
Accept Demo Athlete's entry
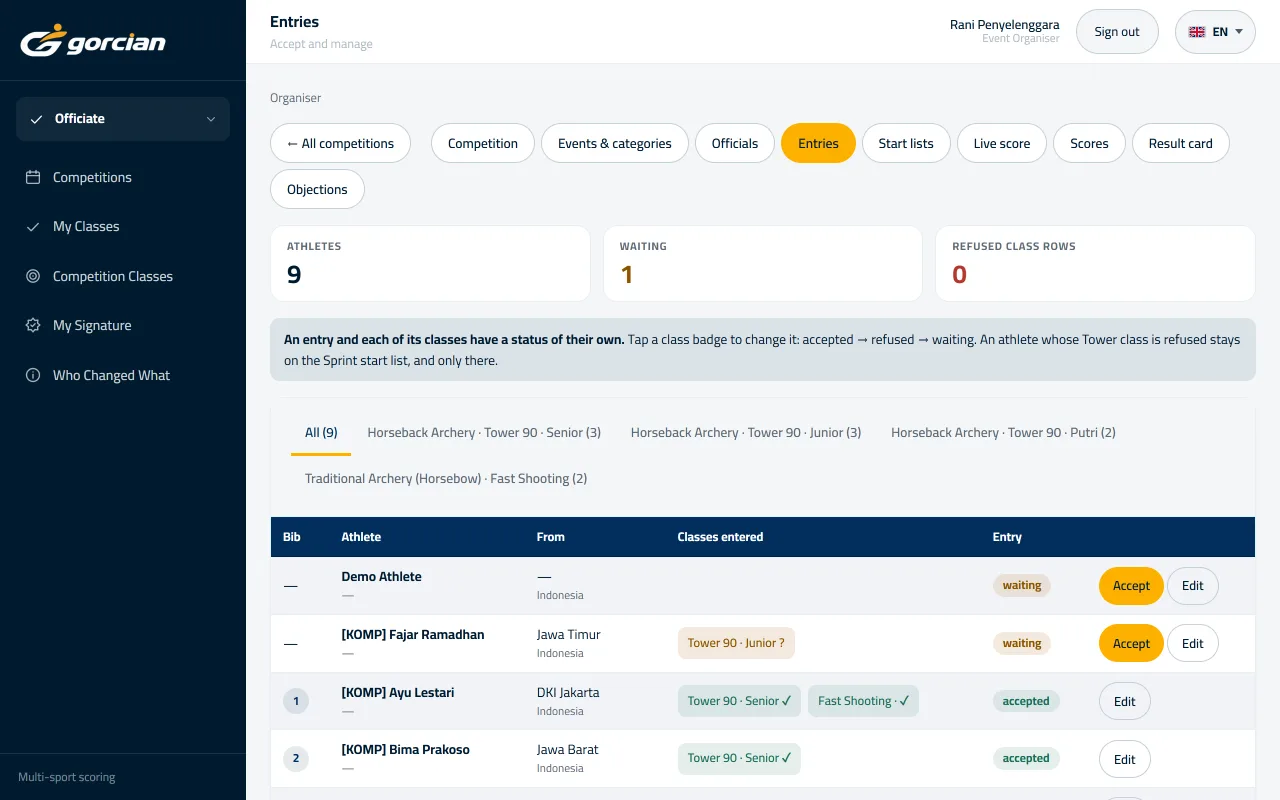(x=1131, y=586)
